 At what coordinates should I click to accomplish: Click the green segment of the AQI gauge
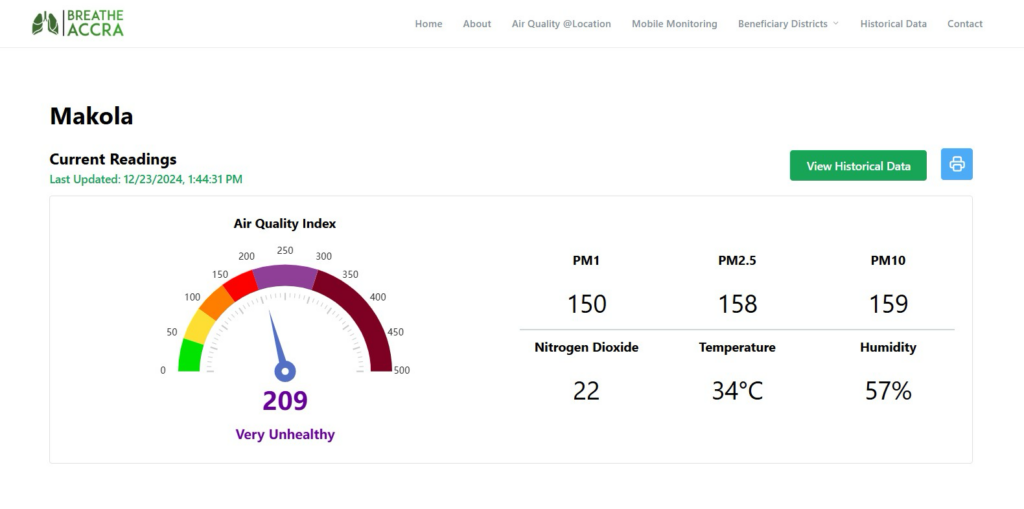pyautogui.click(x=190, y=355)
